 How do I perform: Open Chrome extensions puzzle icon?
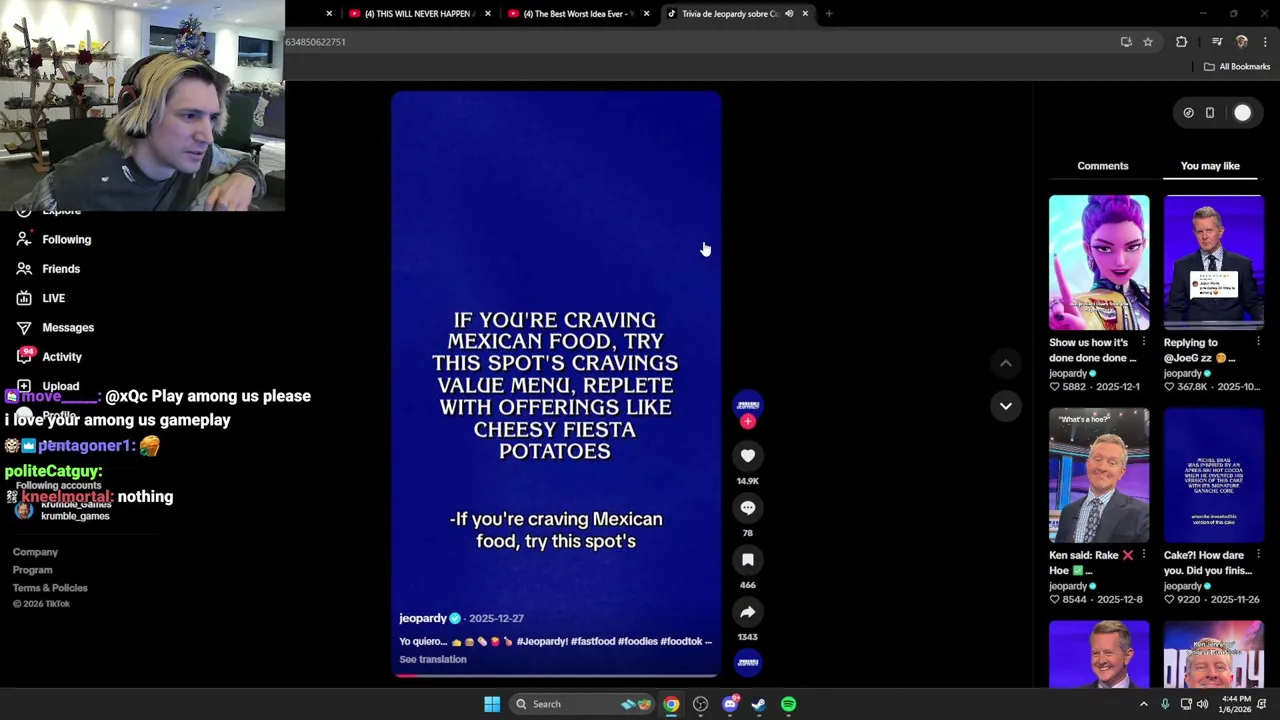(x=1181, y=42)
